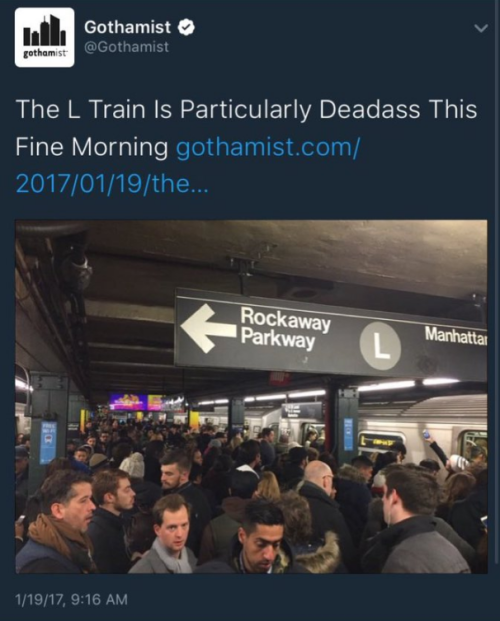Tap the yellow LED display on the train
This screenshot has height=621, width=500.
380,441
